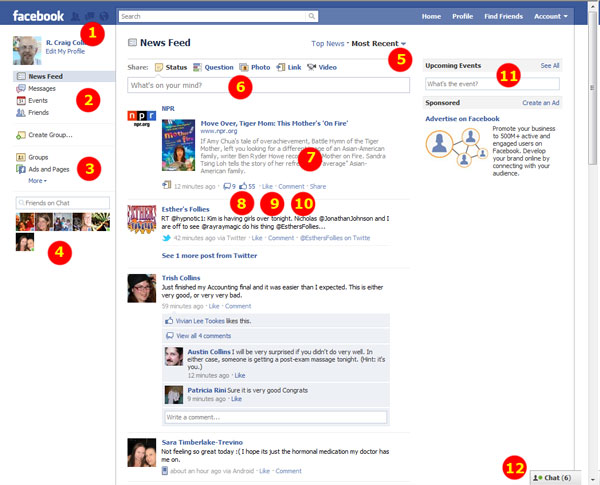The width and height of the screenshot is (600, 485).
Task: Click the Search input field
Action: 212,16
